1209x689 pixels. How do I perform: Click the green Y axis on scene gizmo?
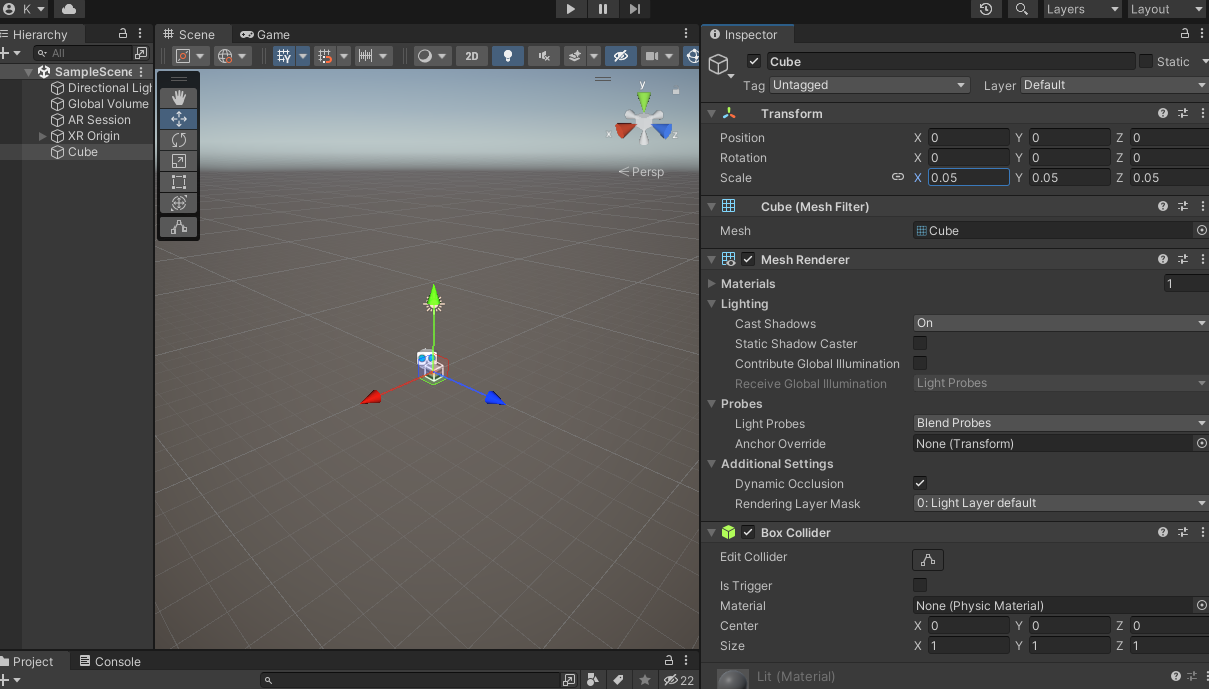pyautogui.click(x=644, y=101)
